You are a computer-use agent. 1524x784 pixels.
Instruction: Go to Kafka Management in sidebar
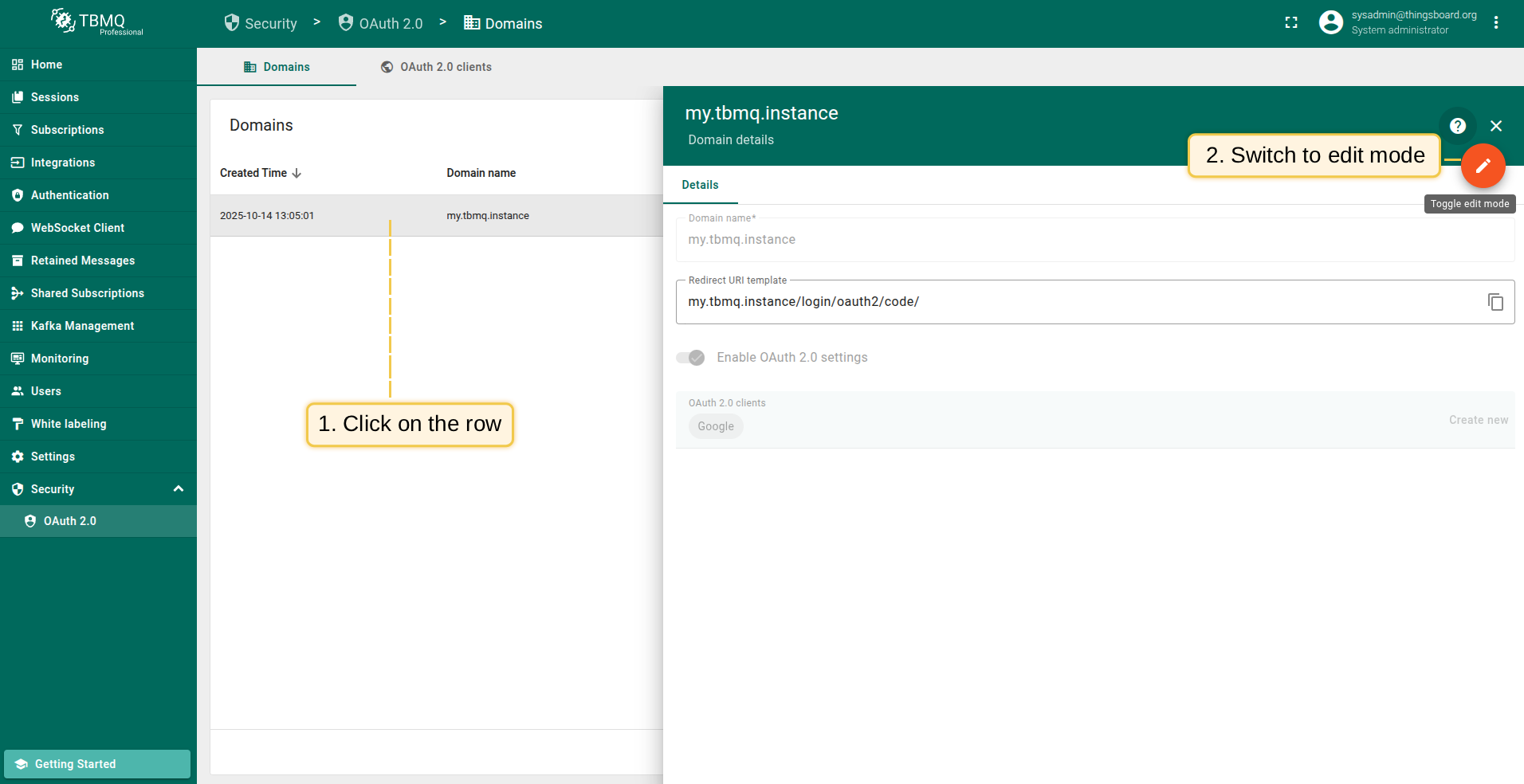click(x=82, y=326)
